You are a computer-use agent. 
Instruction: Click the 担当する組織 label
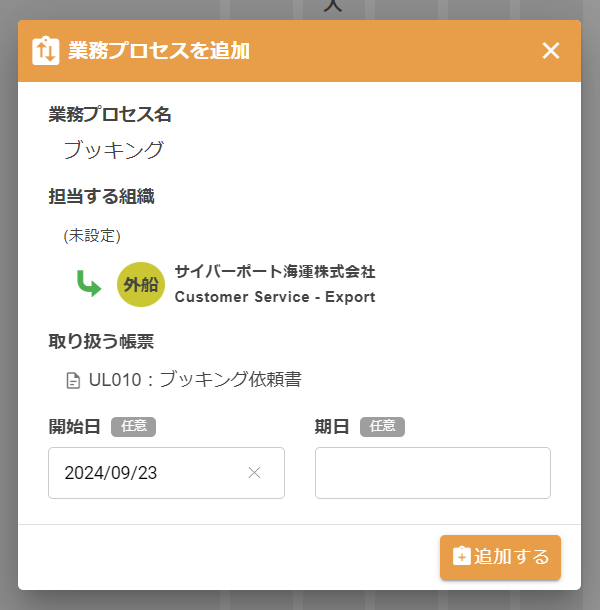tap(102, 197)
